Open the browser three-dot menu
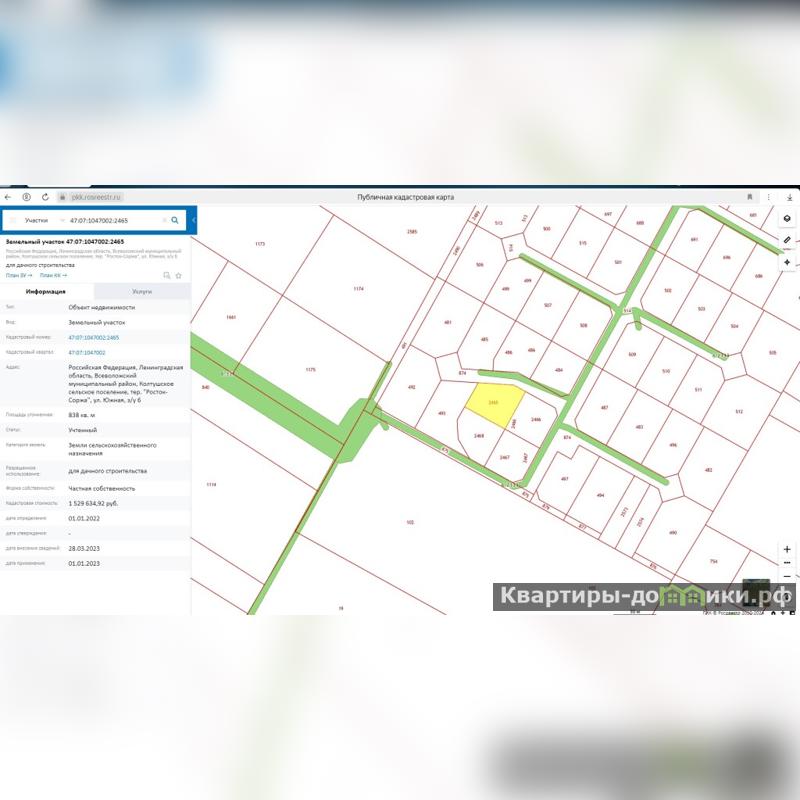800x800 pixels. click(x=770, y=197)
